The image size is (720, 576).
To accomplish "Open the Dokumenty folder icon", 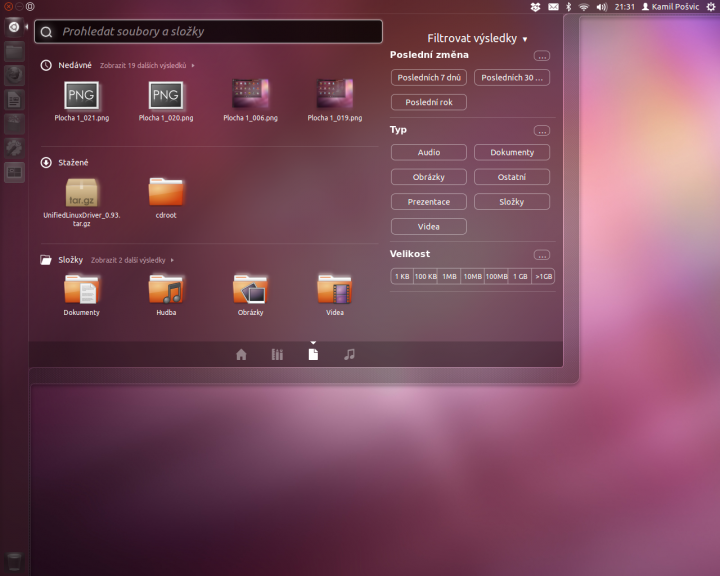I will (81, 290).
